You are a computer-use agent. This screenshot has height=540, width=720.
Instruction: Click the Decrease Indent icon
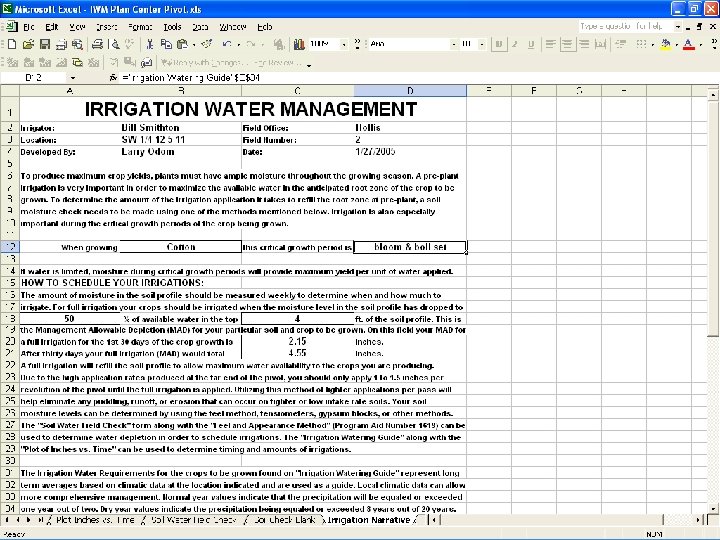click(x=621, y=44)
